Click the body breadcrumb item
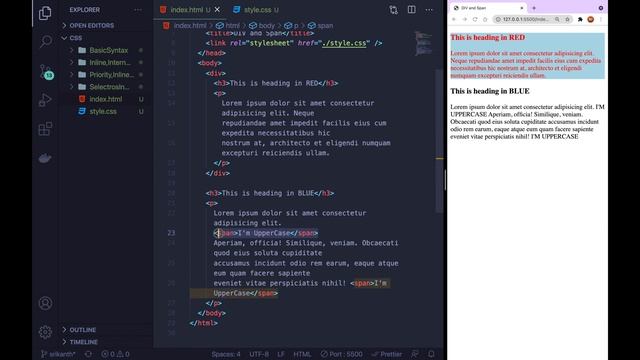The width and height of the screenshot is (640, 360). point(262,25)
